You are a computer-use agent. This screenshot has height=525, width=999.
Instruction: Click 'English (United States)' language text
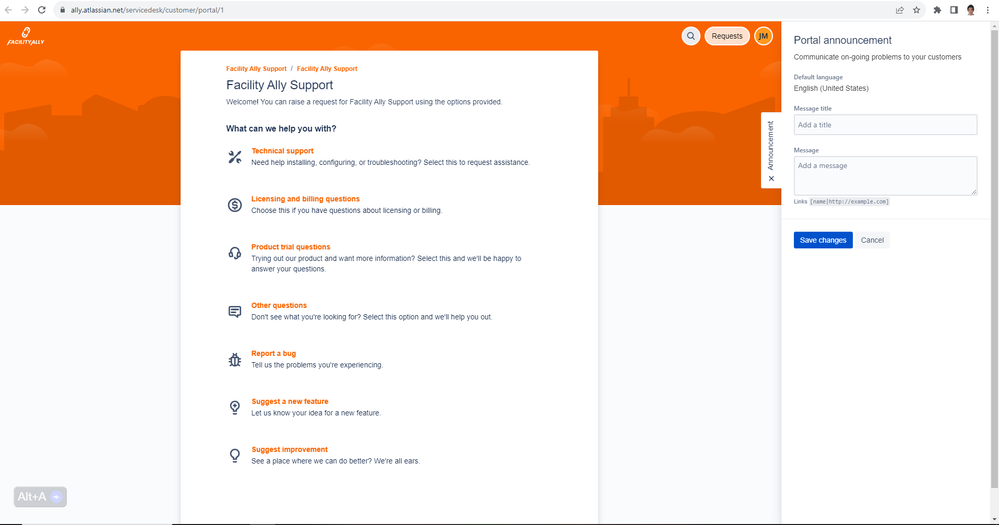[x=831, y=89]
